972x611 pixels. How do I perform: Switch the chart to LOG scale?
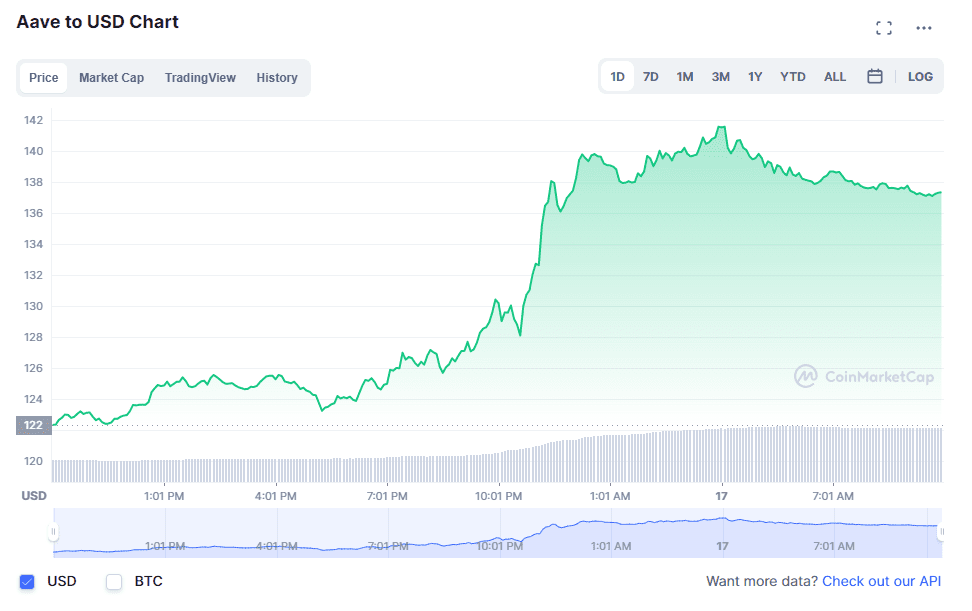point(920,76)
